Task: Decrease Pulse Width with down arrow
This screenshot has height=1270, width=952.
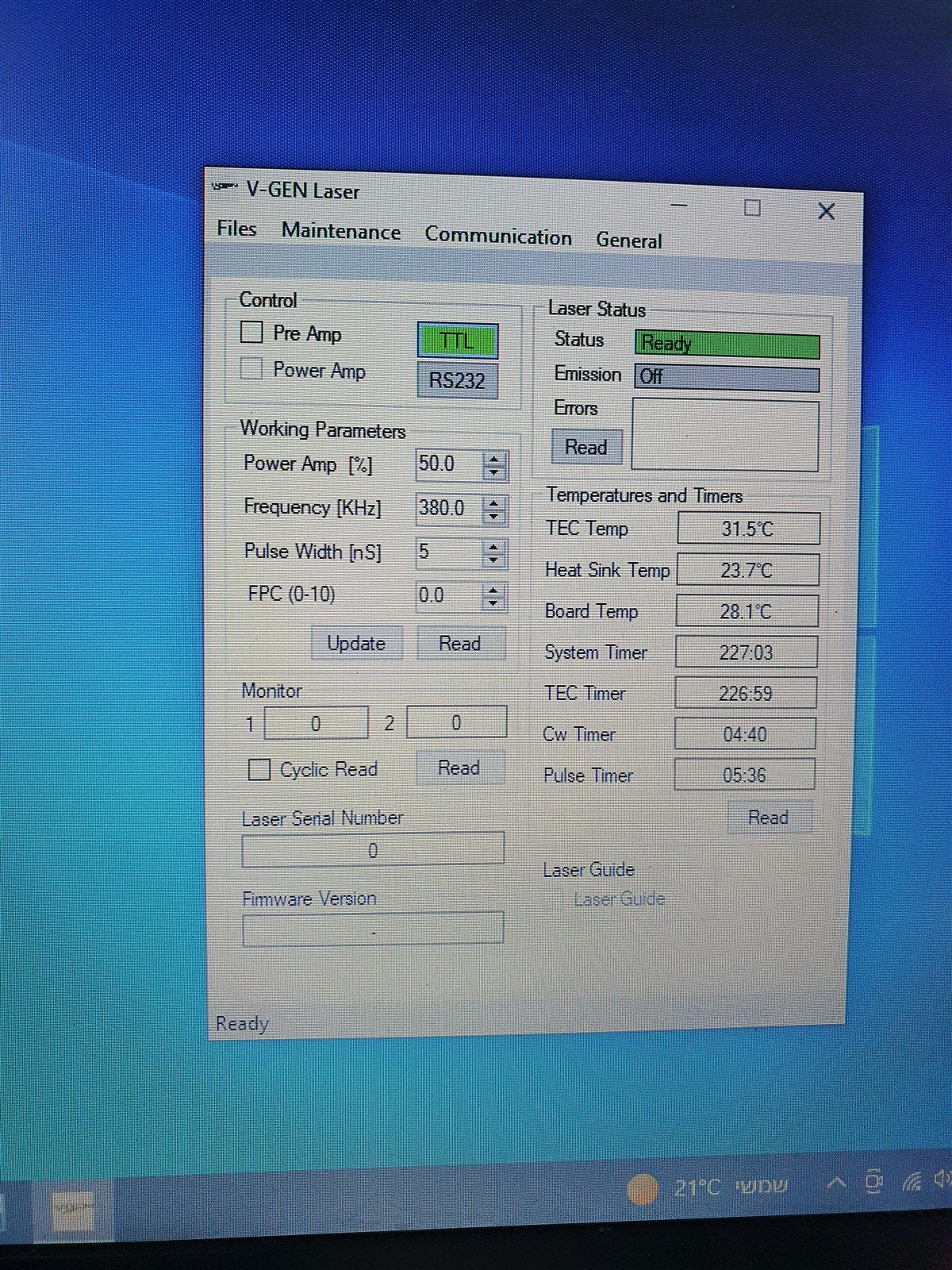Action: tap(494, 560)
